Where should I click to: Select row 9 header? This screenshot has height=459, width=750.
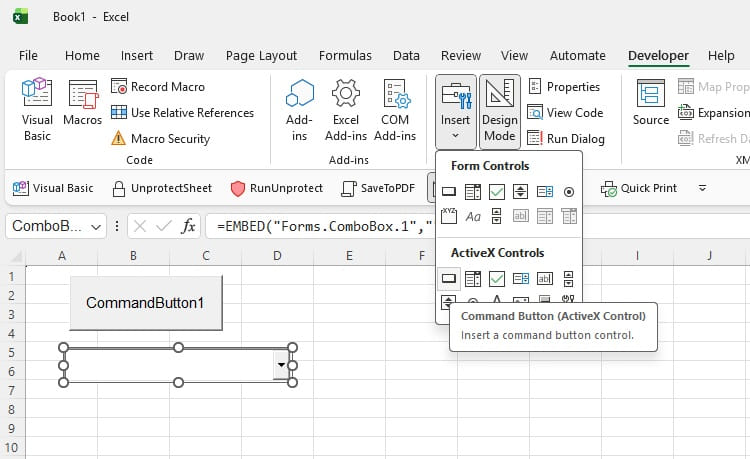coord(12,428)
